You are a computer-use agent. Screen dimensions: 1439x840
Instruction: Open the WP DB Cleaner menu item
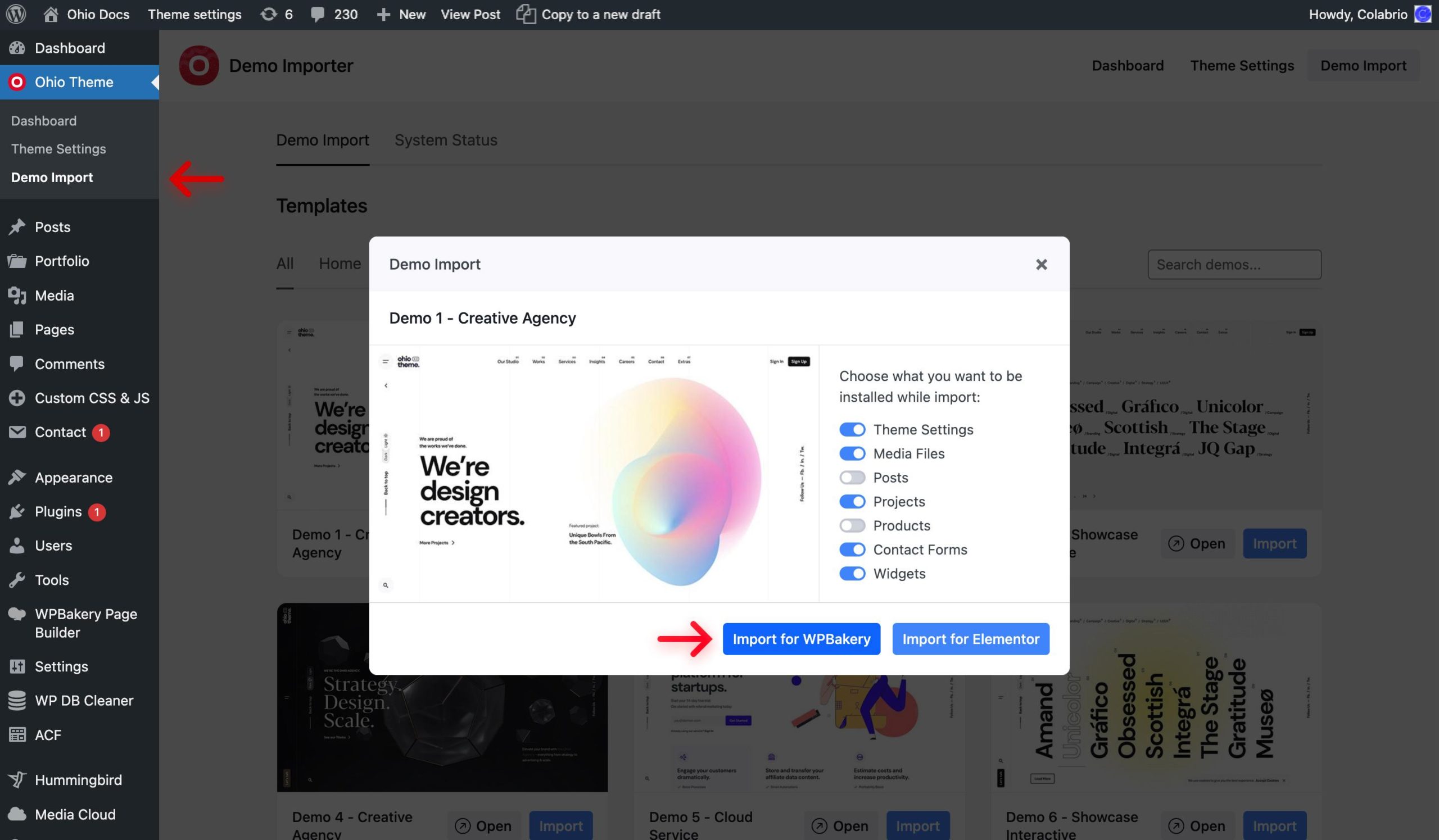84,700
